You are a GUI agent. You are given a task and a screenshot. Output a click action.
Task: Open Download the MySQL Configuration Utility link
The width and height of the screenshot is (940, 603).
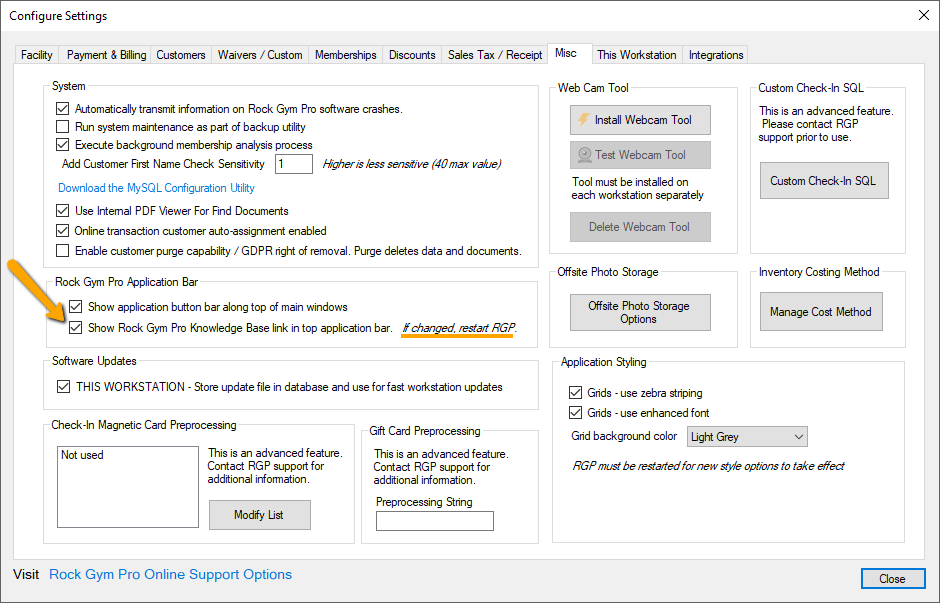click(156, 188)
